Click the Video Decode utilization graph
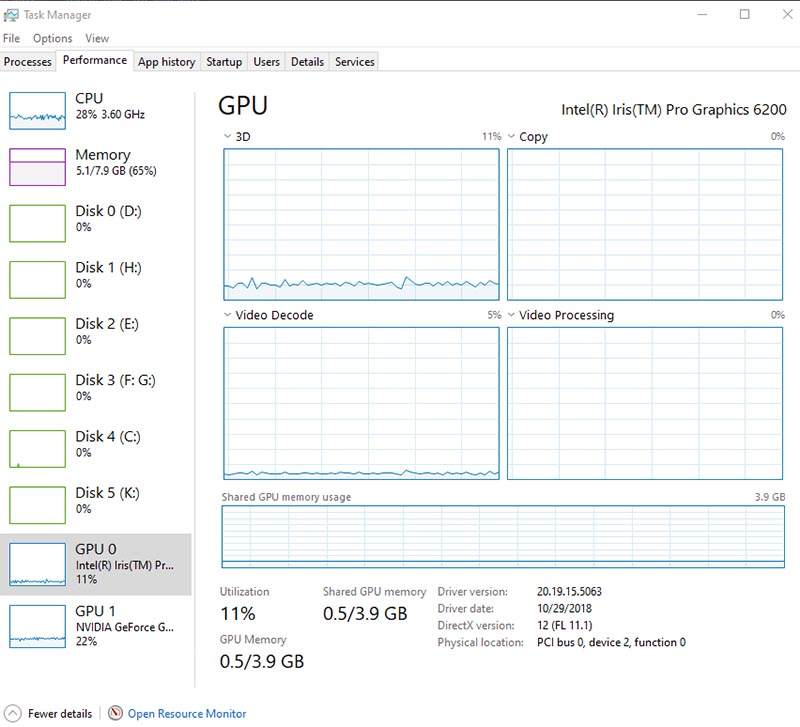 (361, 403)
